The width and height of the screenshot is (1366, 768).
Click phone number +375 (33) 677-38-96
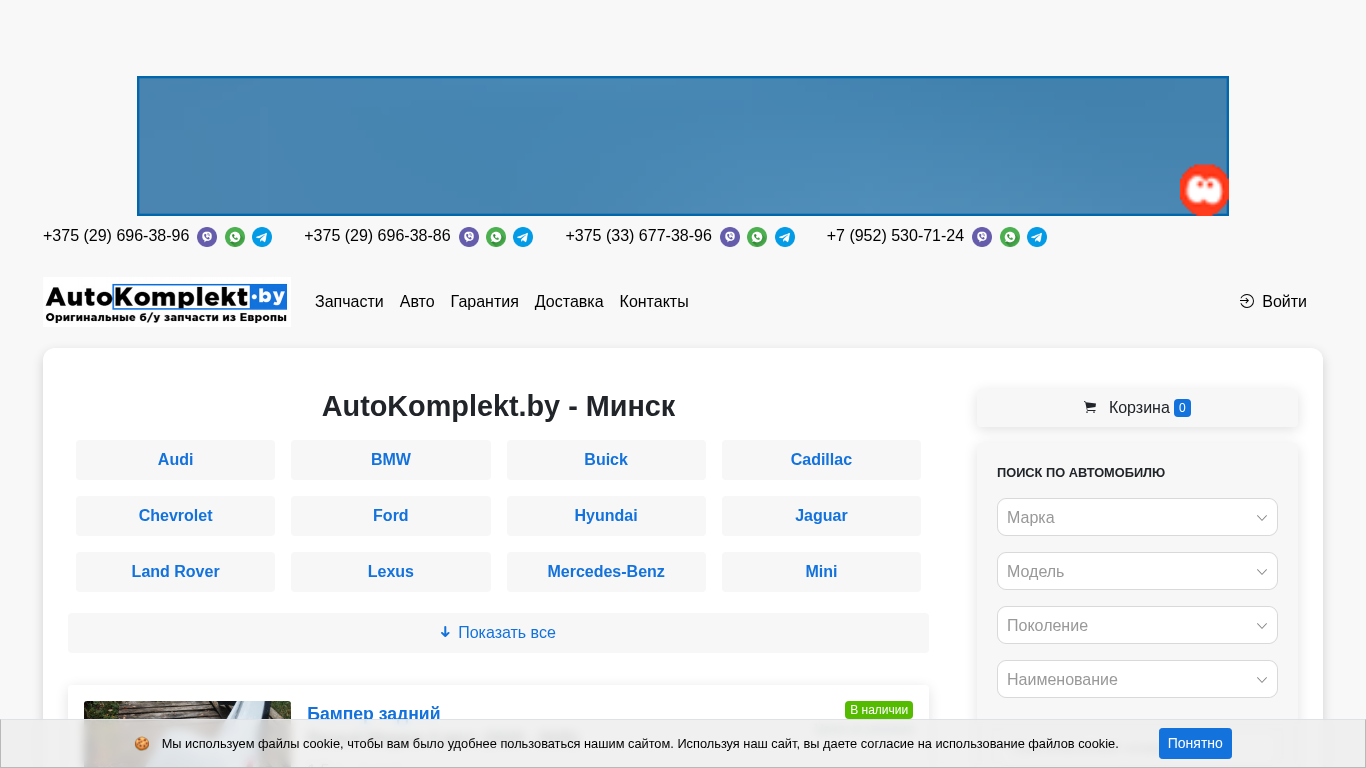638,236
